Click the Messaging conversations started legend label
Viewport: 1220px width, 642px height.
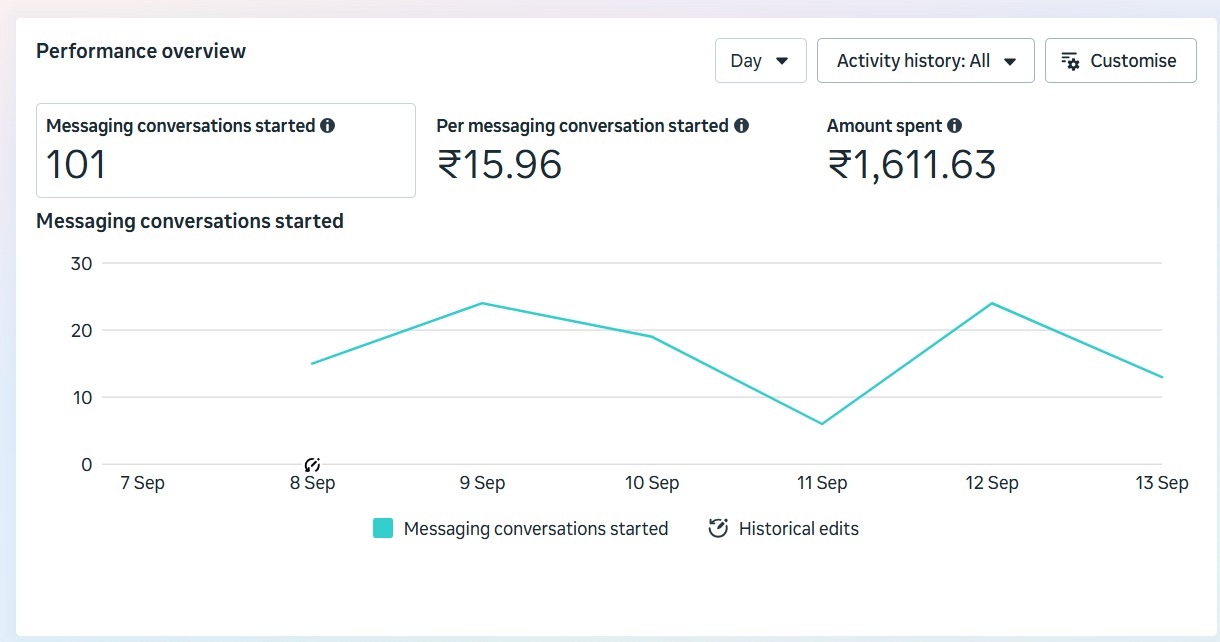click(536, 529)
